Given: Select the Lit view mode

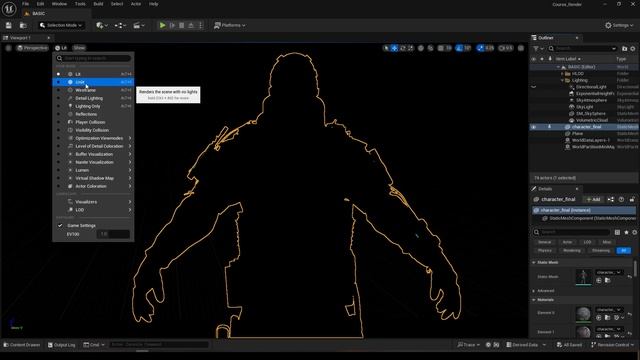Looking at the screenshot, I should [x=93, y=74].
